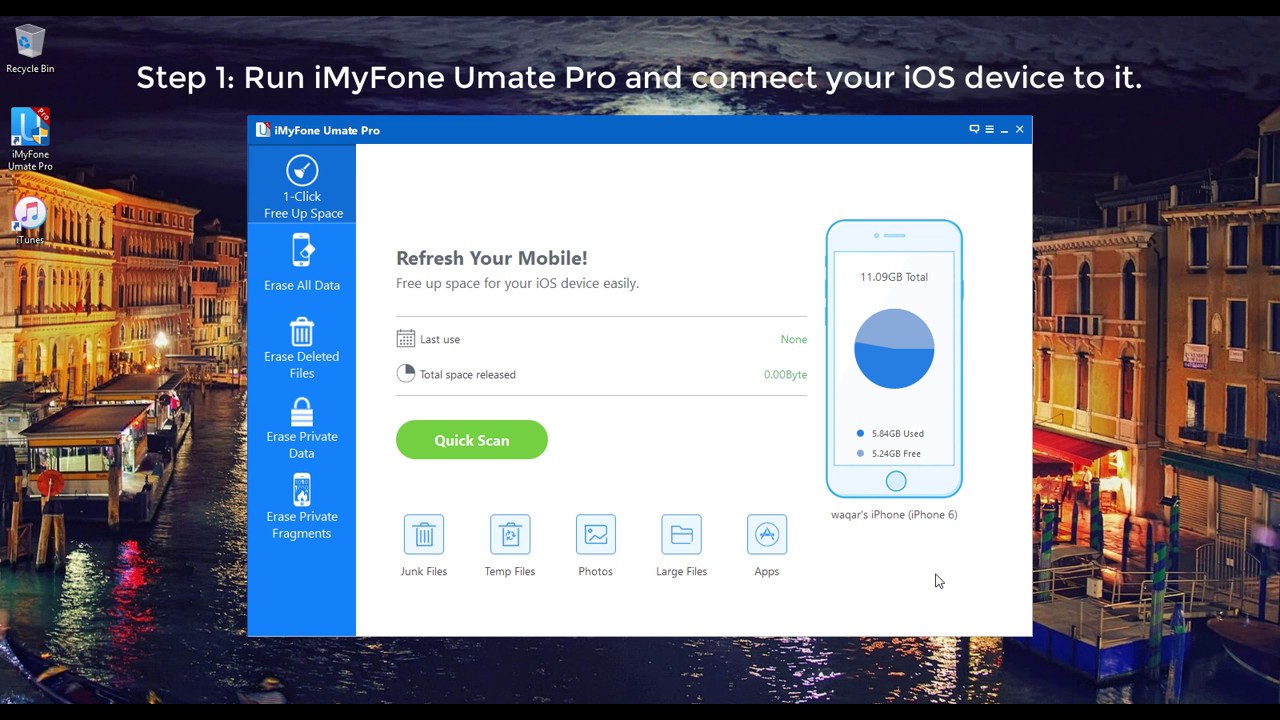Click the iMyFone logo in title bar

pyautogui.click(x=262, y=130)
